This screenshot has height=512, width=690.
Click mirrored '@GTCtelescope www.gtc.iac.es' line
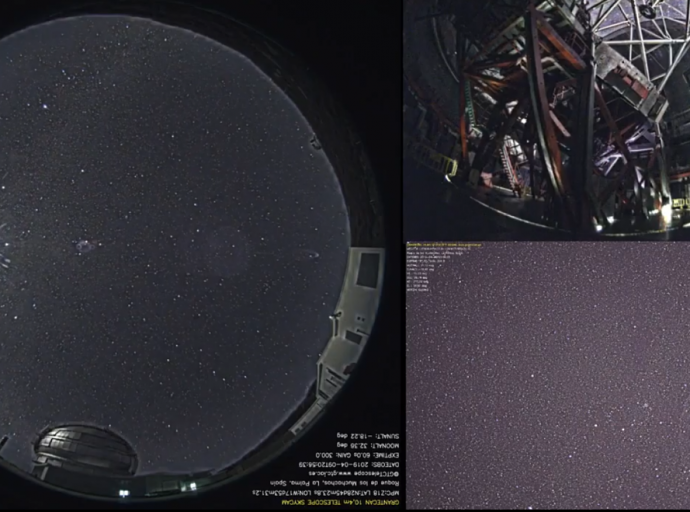click(353, 474)
